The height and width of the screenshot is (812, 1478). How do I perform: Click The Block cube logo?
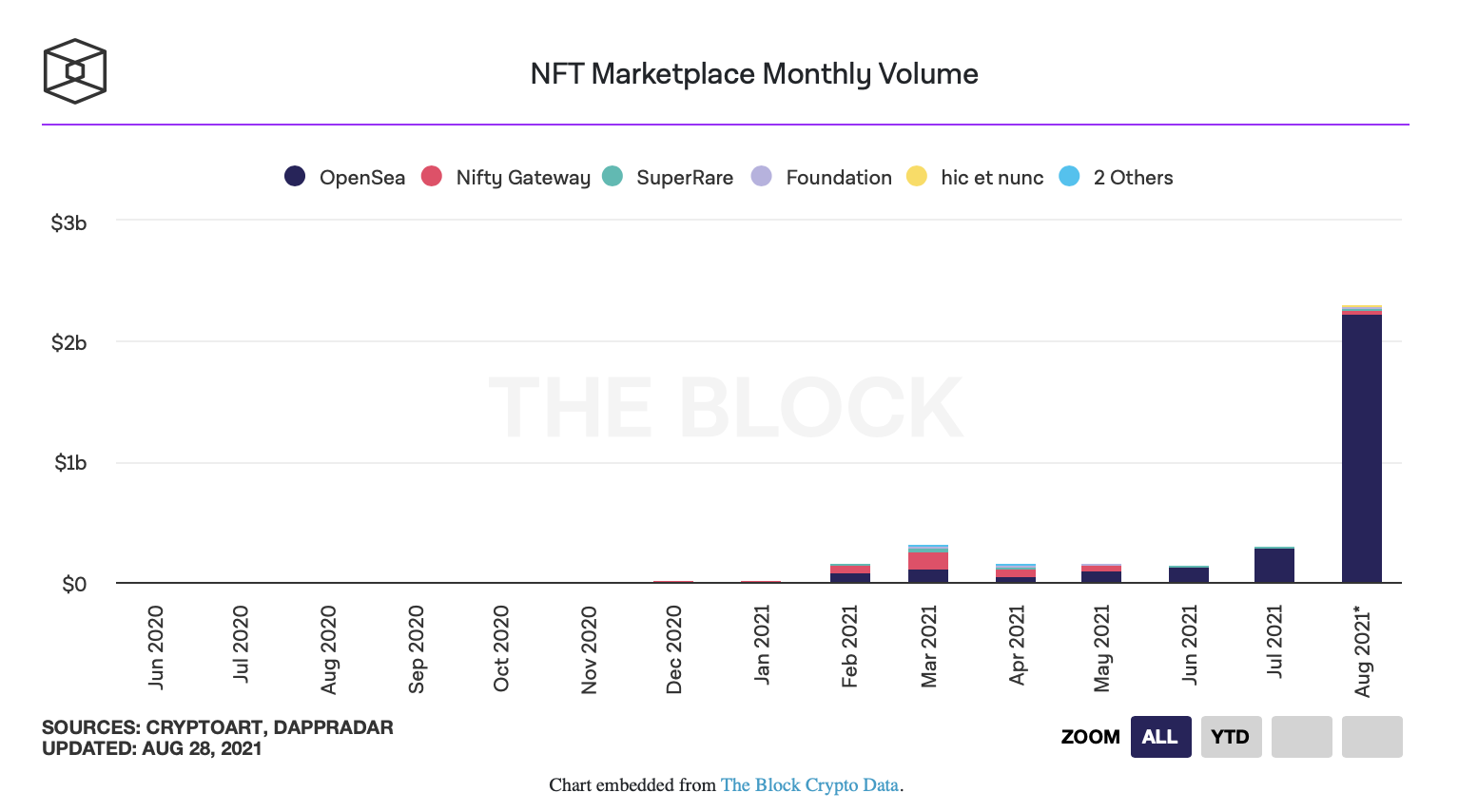[74, 71]
